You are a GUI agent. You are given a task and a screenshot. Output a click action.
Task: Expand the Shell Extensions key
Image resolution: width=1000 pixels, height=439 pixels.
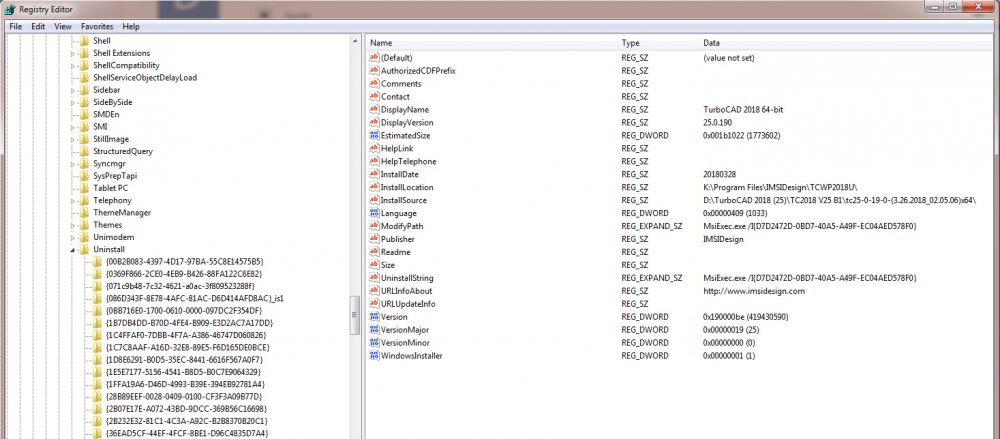point(72,54)
